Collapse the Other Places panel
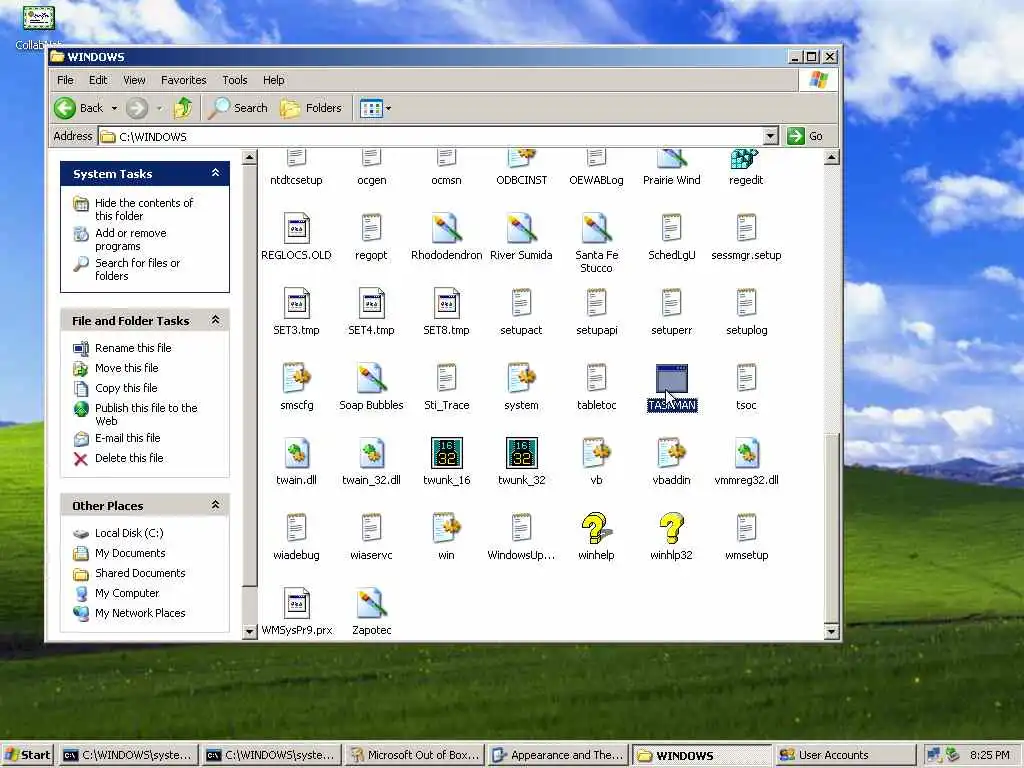1024x768 pixels. pos(216,505)
